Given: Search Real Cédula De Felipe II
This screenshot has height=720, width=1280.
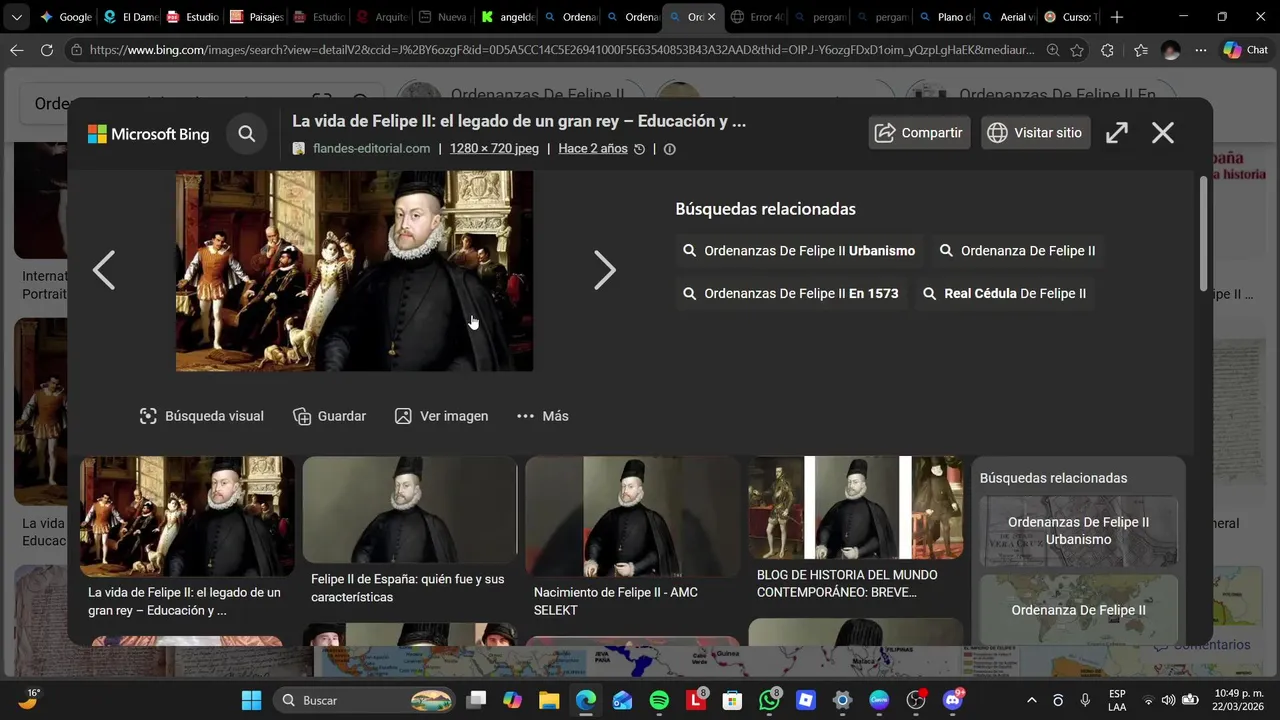Looking at the screenshot, I should (1004, 294).
